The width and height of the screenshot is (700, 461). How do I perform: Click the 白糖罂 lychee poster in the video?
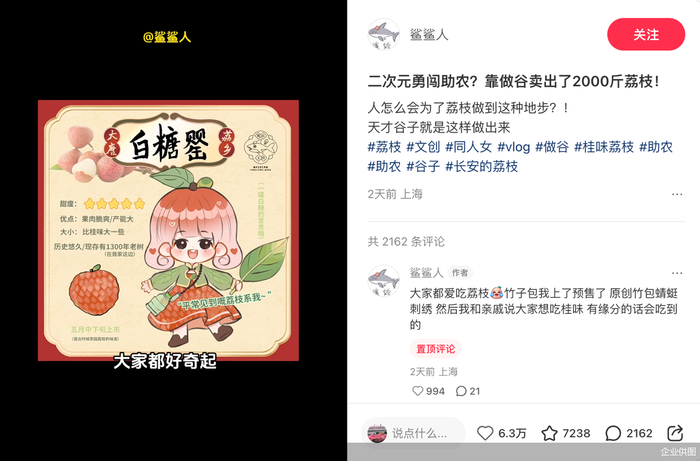168,230
